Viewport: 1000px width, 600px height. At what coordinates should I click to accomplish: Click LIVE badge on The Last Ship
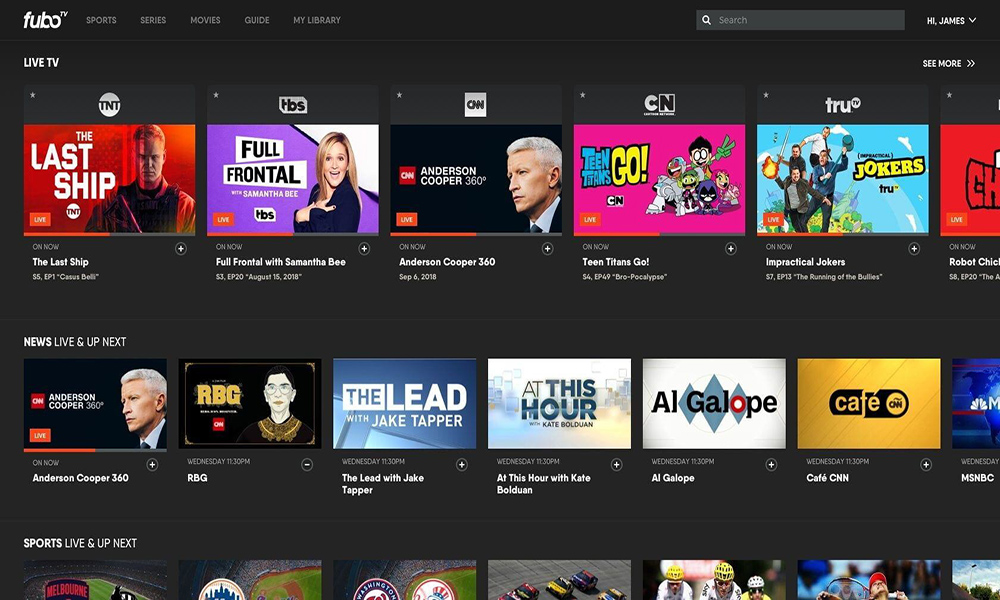coord(40,219)
